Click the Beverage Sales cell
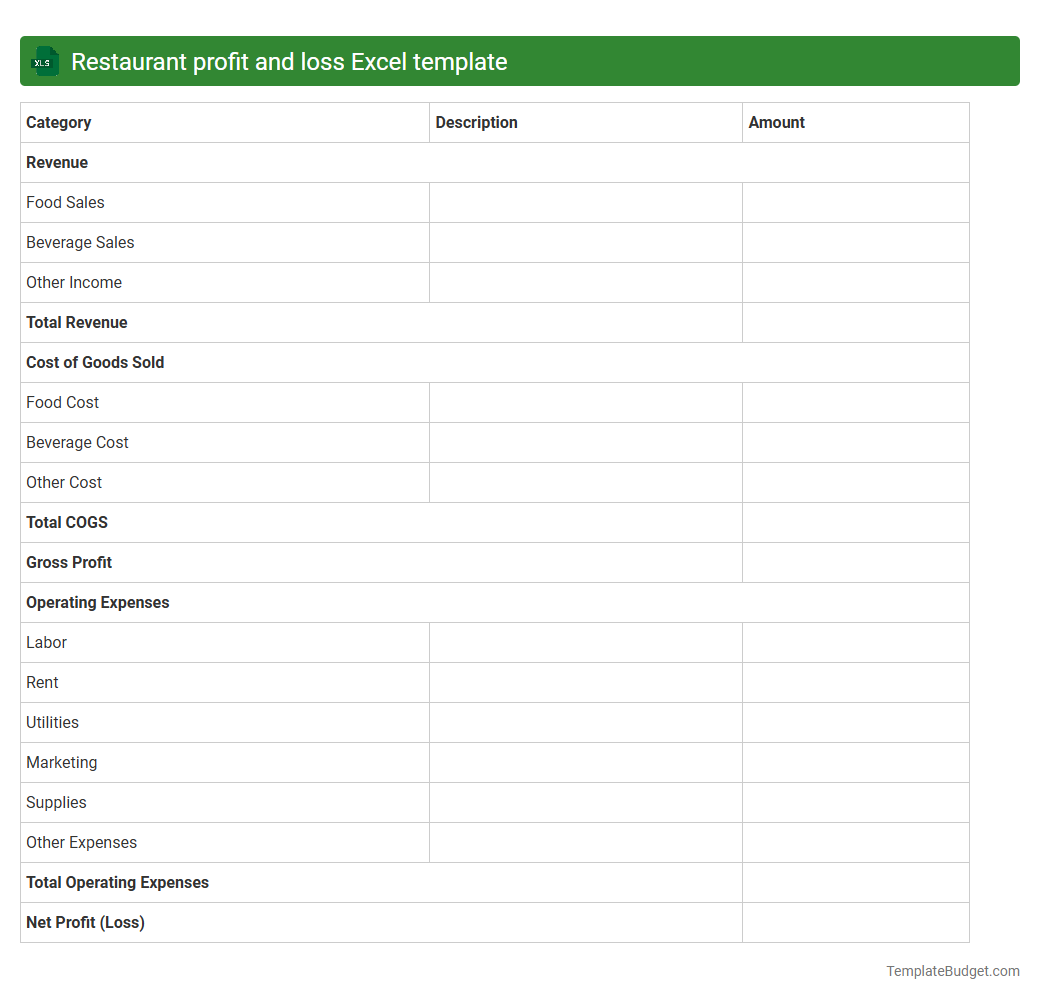 click(80, 242)
